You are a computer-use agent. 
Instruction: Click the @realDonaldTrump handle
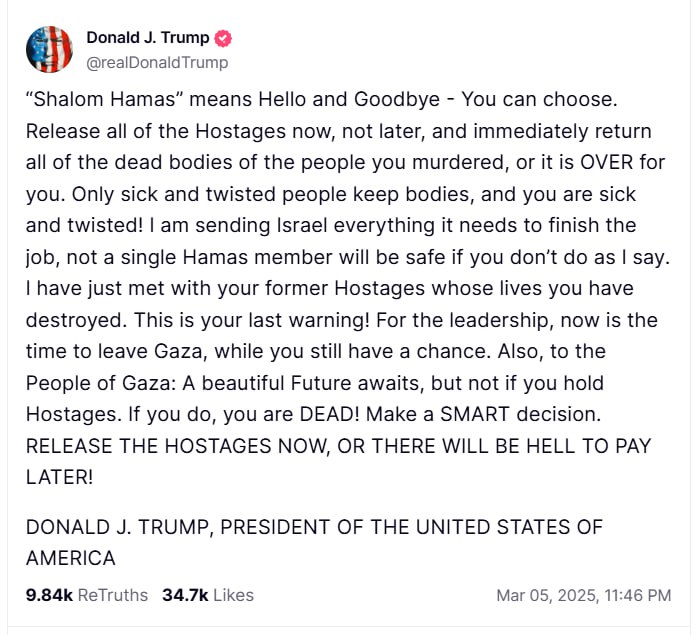(157, 62)
